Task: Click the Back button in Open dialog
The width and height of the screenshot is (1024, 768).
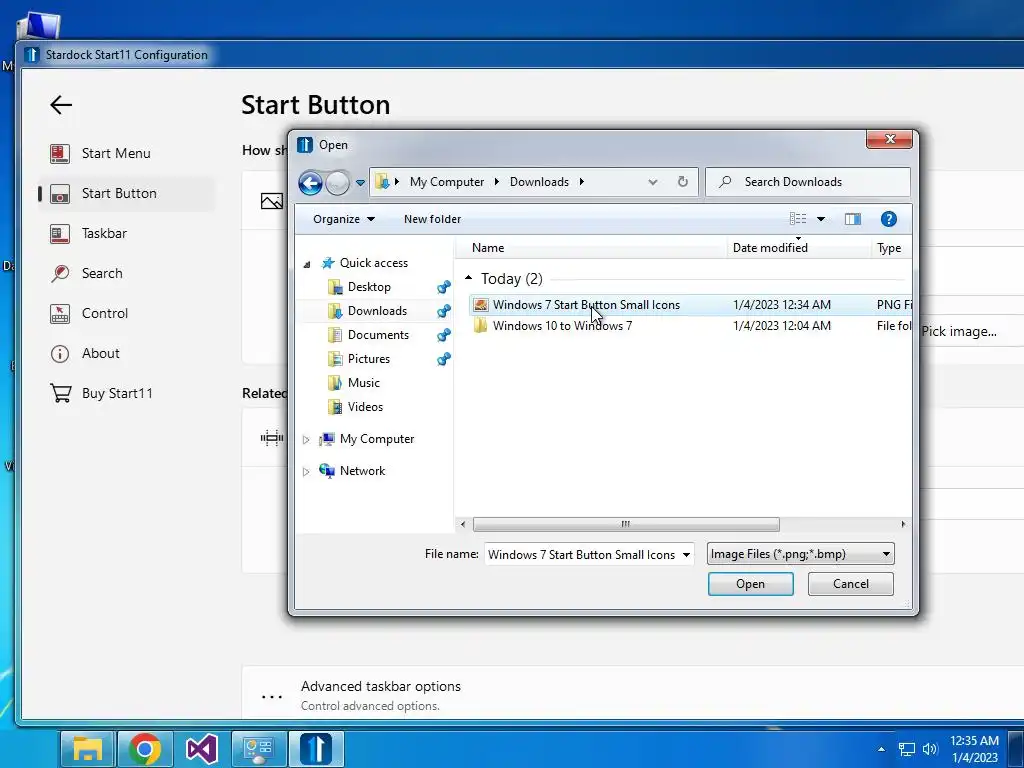Action: pos(311,183)
